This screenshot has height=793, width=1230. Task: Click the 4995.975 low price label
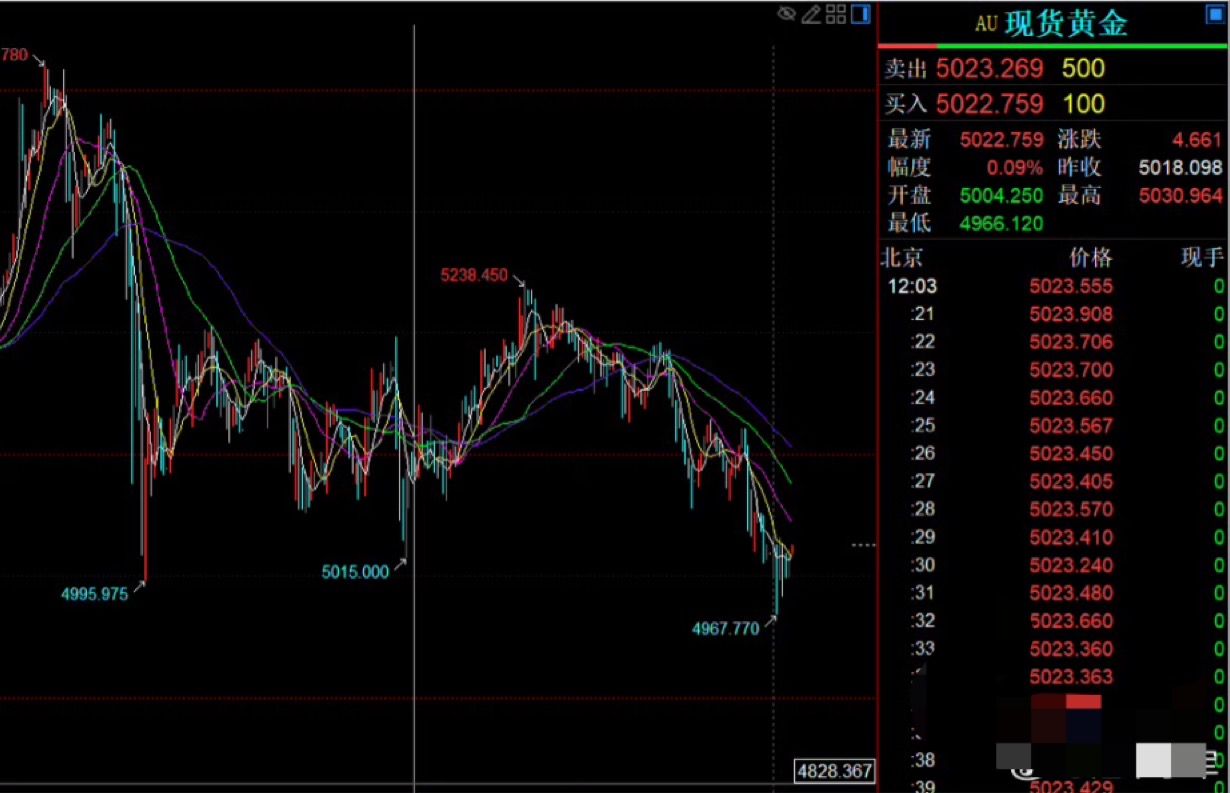point(95,594)
